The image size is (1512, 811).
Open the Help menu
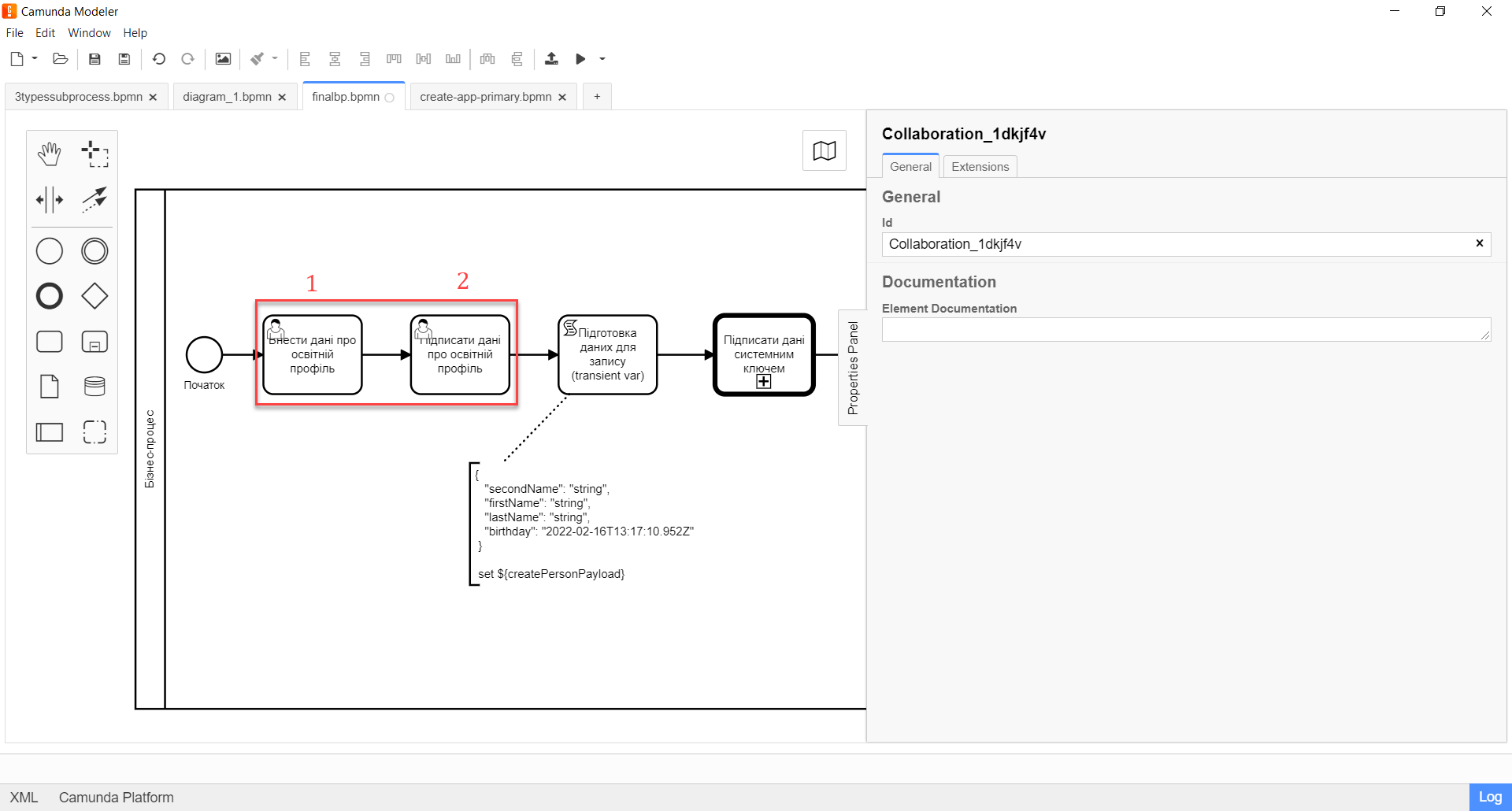(x=135, y=33)
